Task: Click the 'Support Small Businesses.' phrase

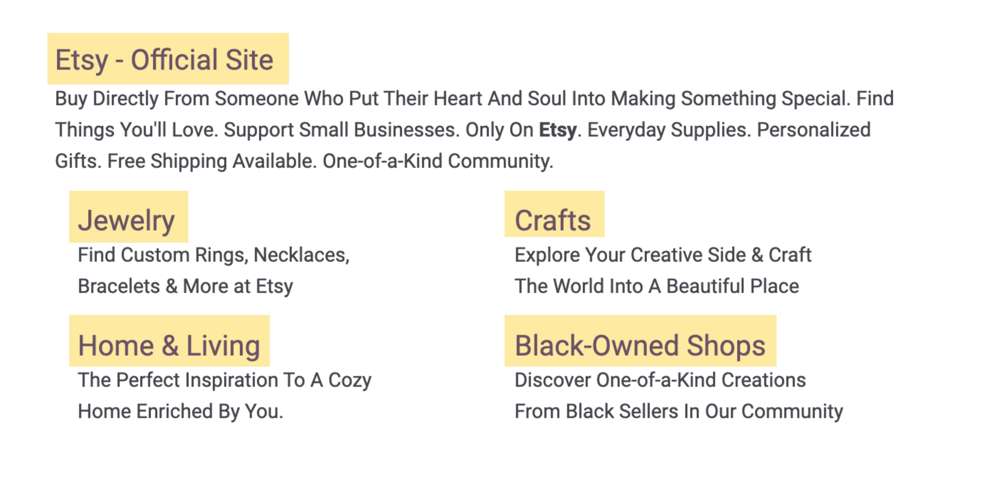Action: [342, 130]
